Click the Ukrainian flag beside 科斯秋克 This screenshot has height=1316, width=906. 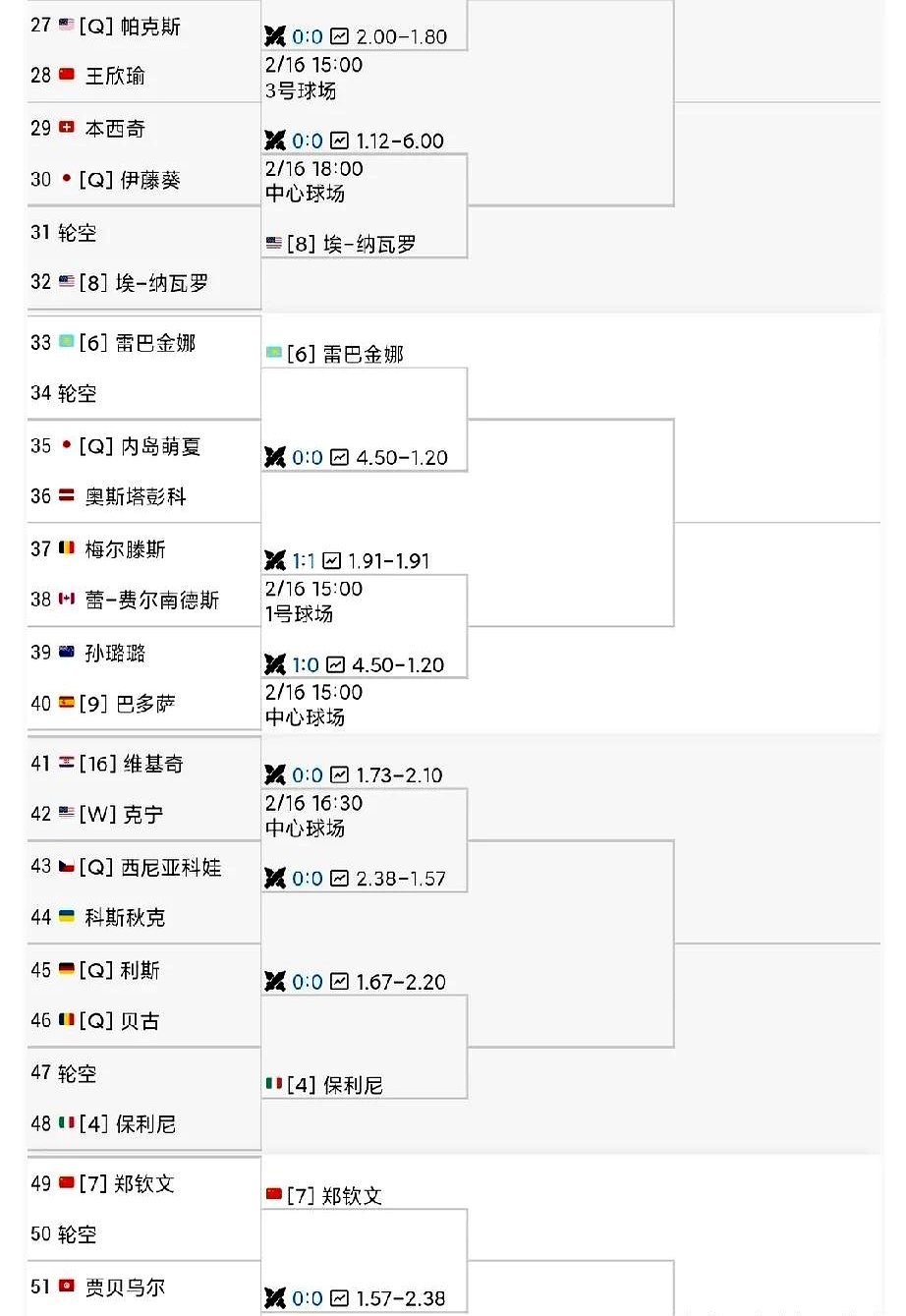tap(67, 916)
